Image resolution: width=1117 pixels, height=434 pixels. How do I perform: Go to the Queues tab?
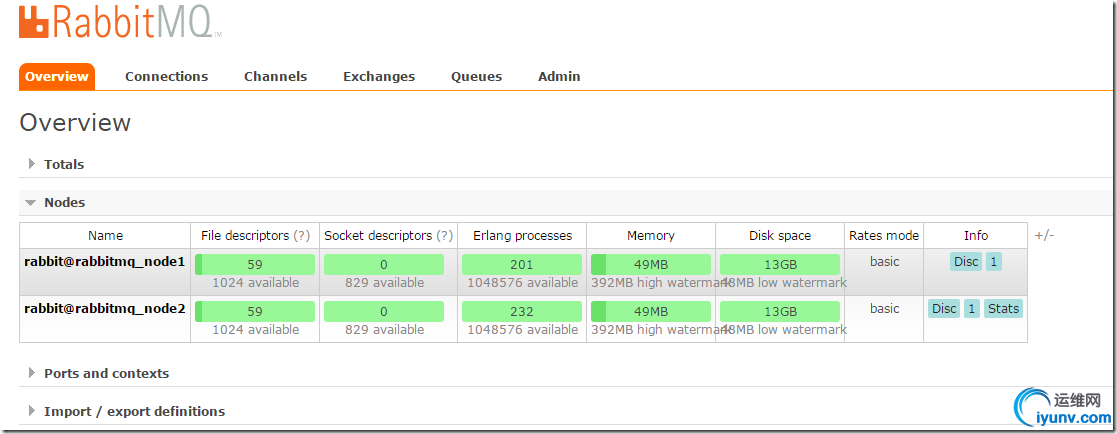coord(477,76)
